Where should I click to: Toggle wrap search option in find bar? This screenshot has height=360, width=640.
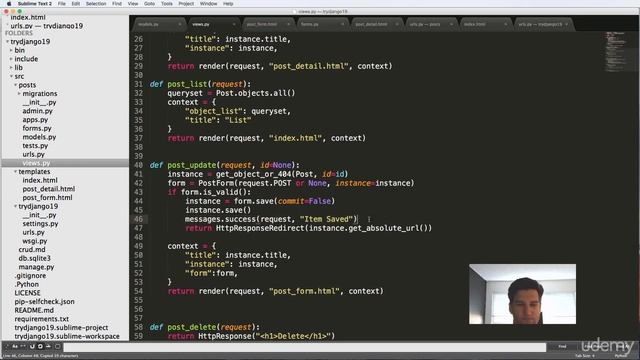coord(40,347)
